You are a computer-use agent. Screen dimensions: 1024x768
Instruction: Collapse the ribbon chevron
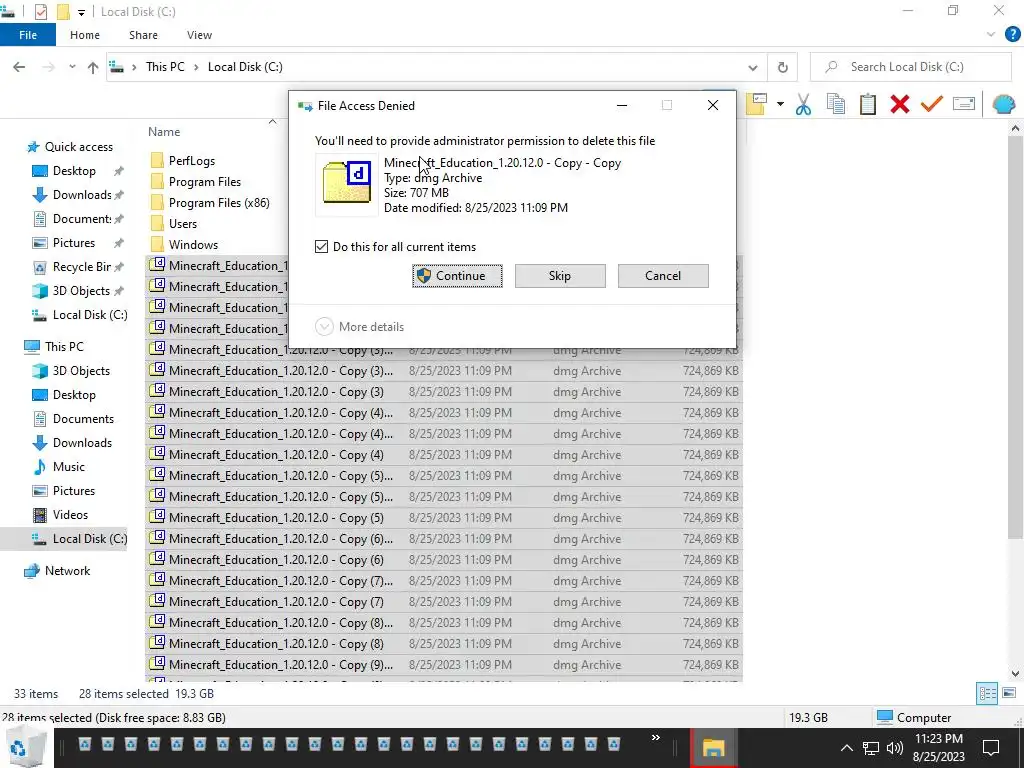[x=991, y=35]
